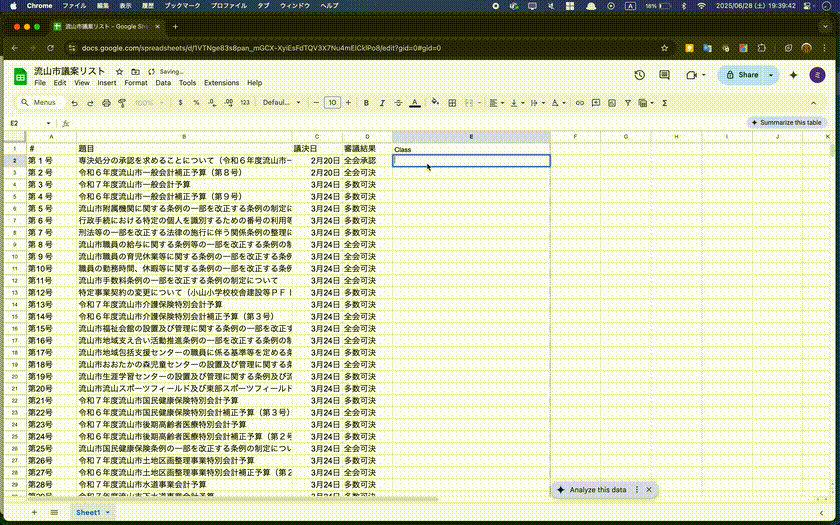Open the Sheet1 tab options arrow
The height and width of the screenshot is (525, 840).
pos(108,512)
